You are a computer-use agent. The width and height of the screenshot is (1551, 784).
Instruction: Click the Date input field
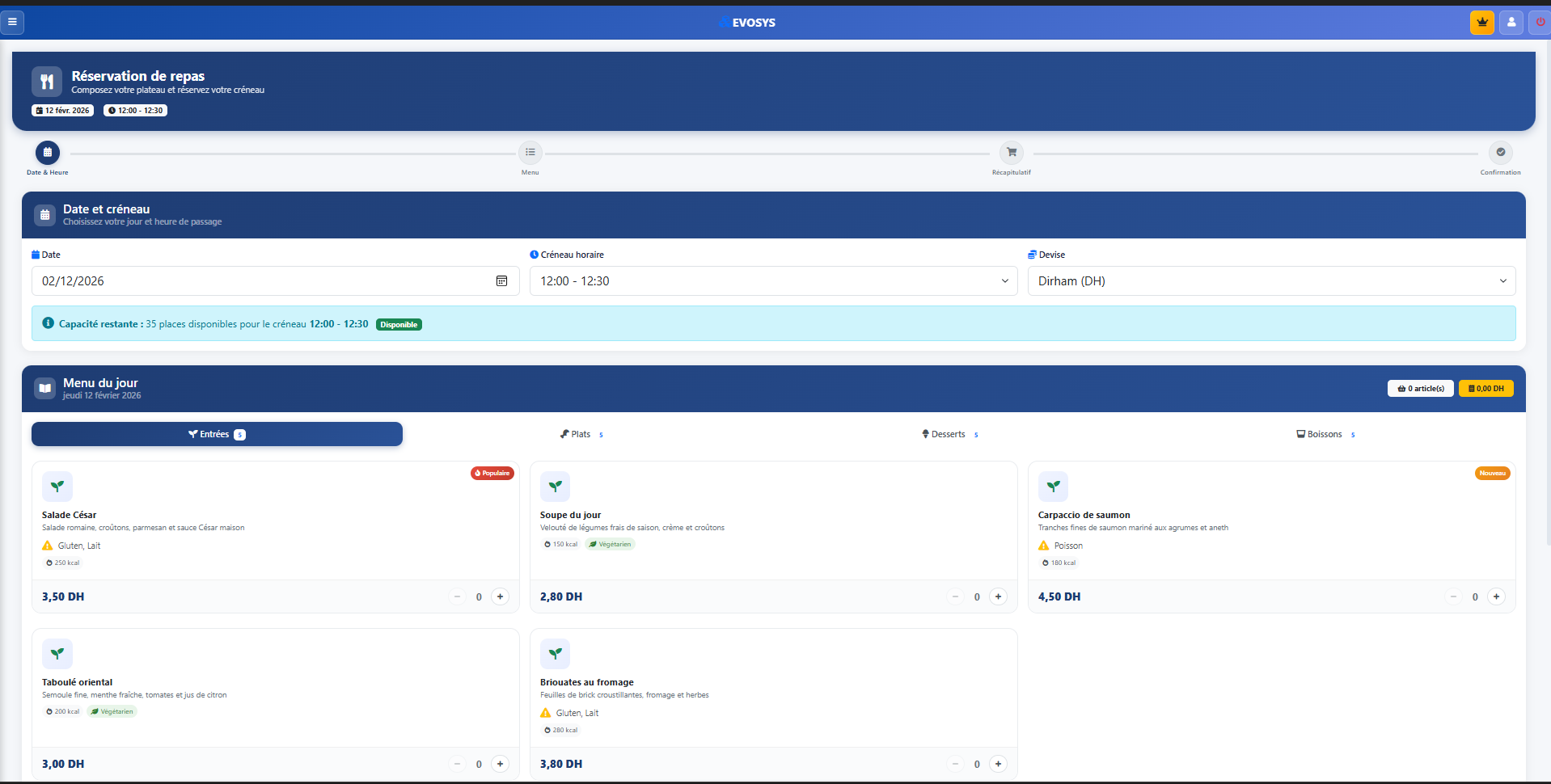[259, 281]
